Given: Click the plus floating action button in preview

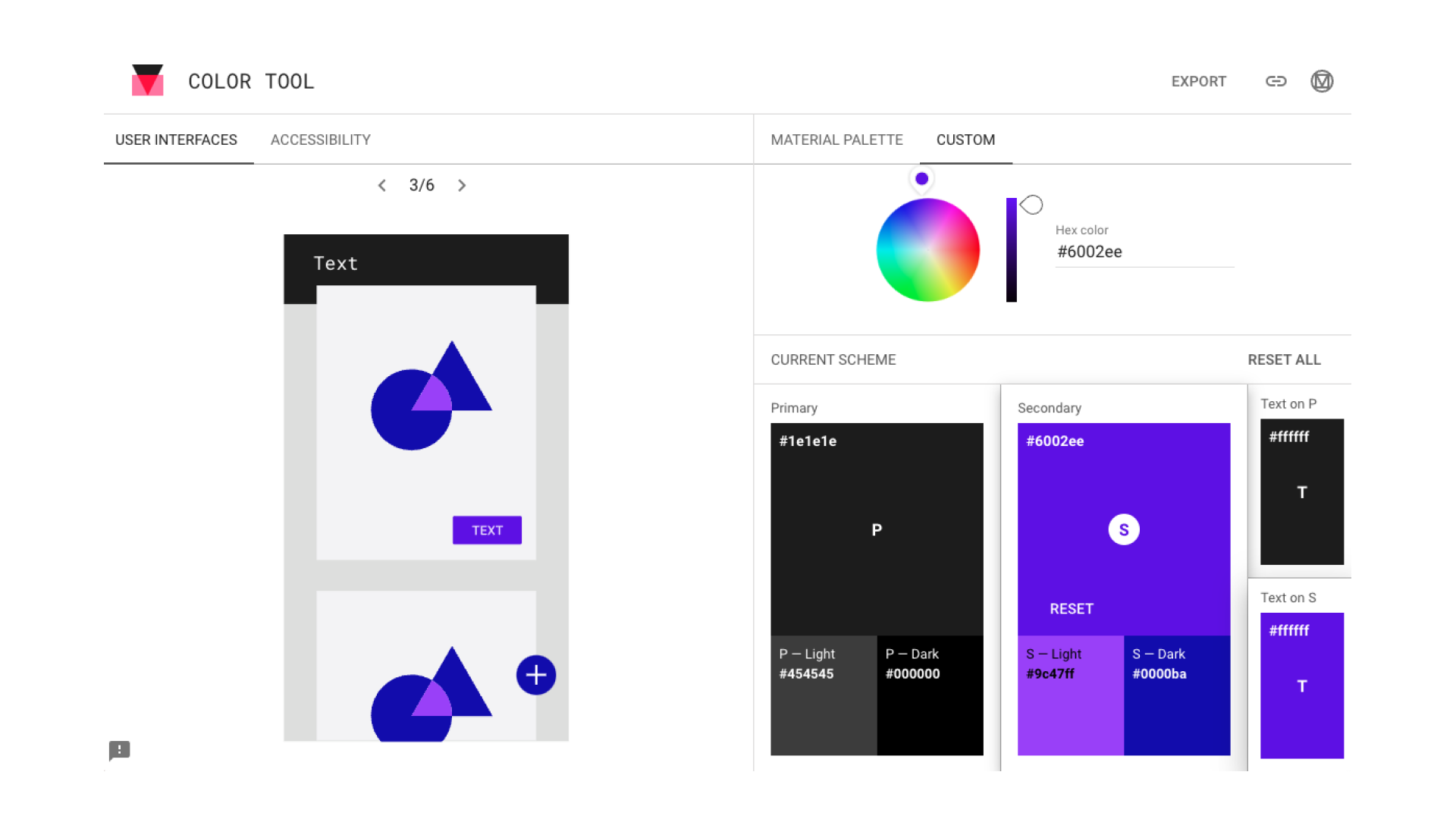Looking at the screenshot, I should click(536, 675).
